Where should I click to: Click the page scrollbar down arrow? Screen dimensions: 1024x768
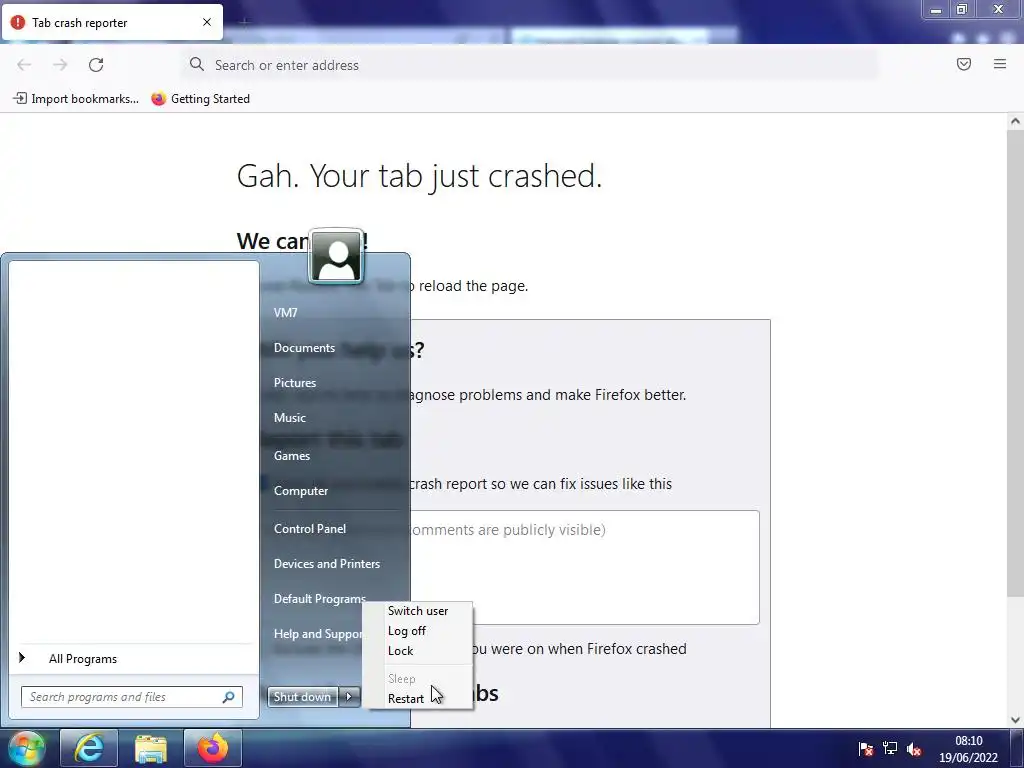click(x=1015, y=720)
